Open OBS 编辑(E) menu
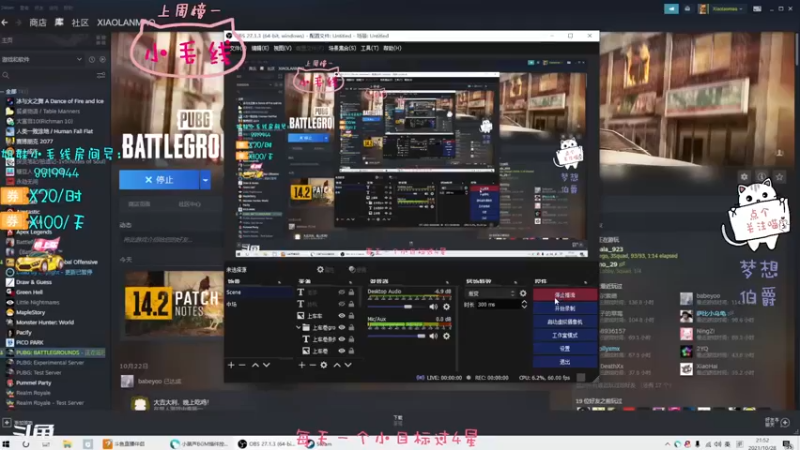Viewport: 800px width, 450px height. 260,48
